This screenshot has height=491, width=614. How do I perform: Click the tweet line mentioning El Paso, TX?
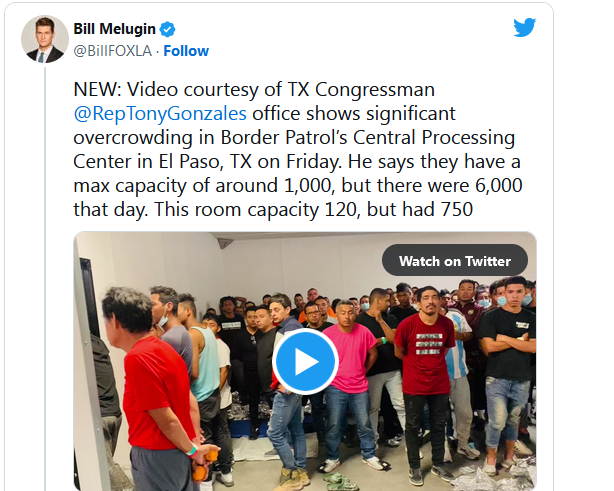point(297,161)
